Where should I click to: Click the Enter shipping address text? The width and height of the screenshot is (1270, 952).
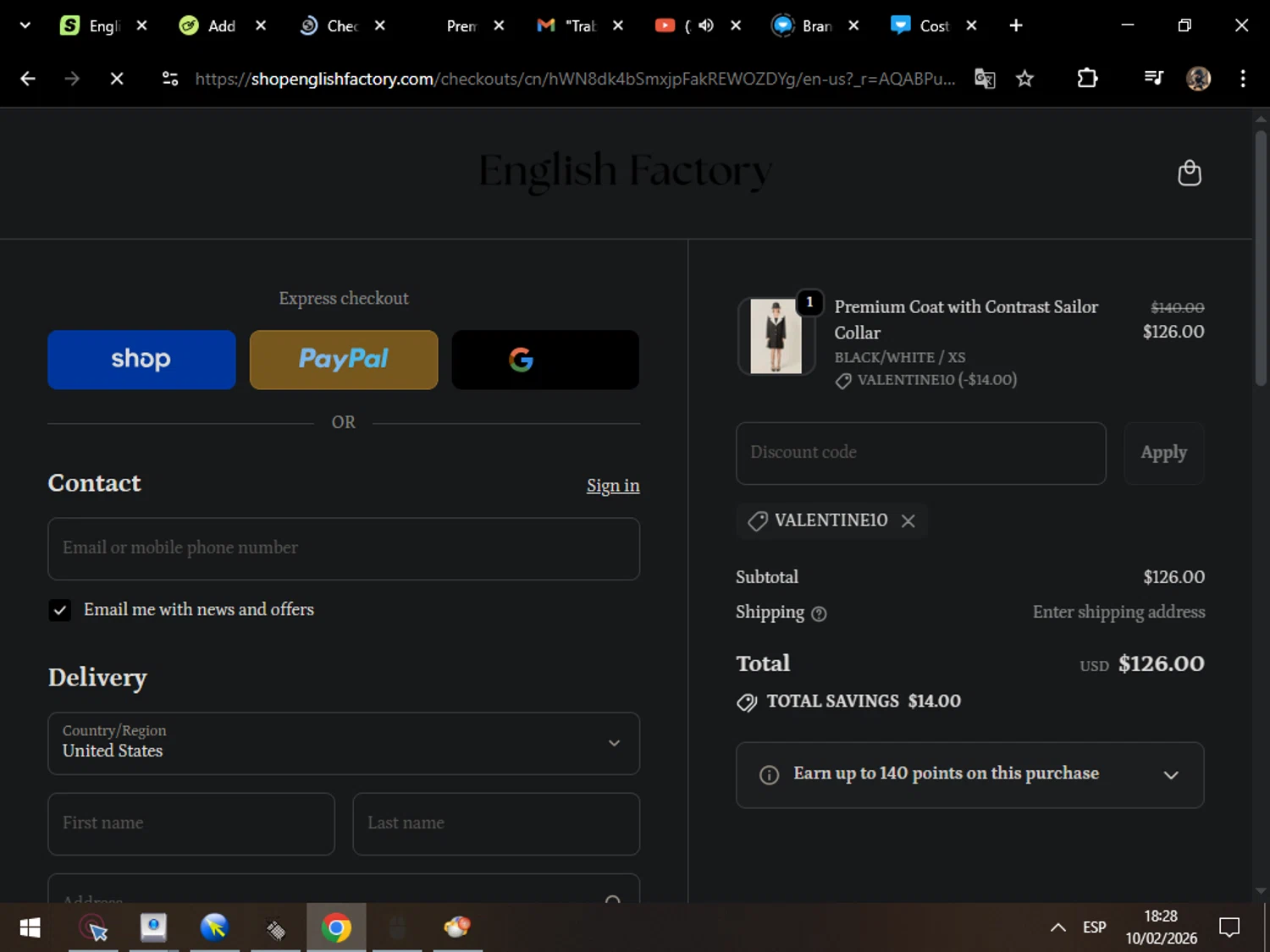point(1118,612)
